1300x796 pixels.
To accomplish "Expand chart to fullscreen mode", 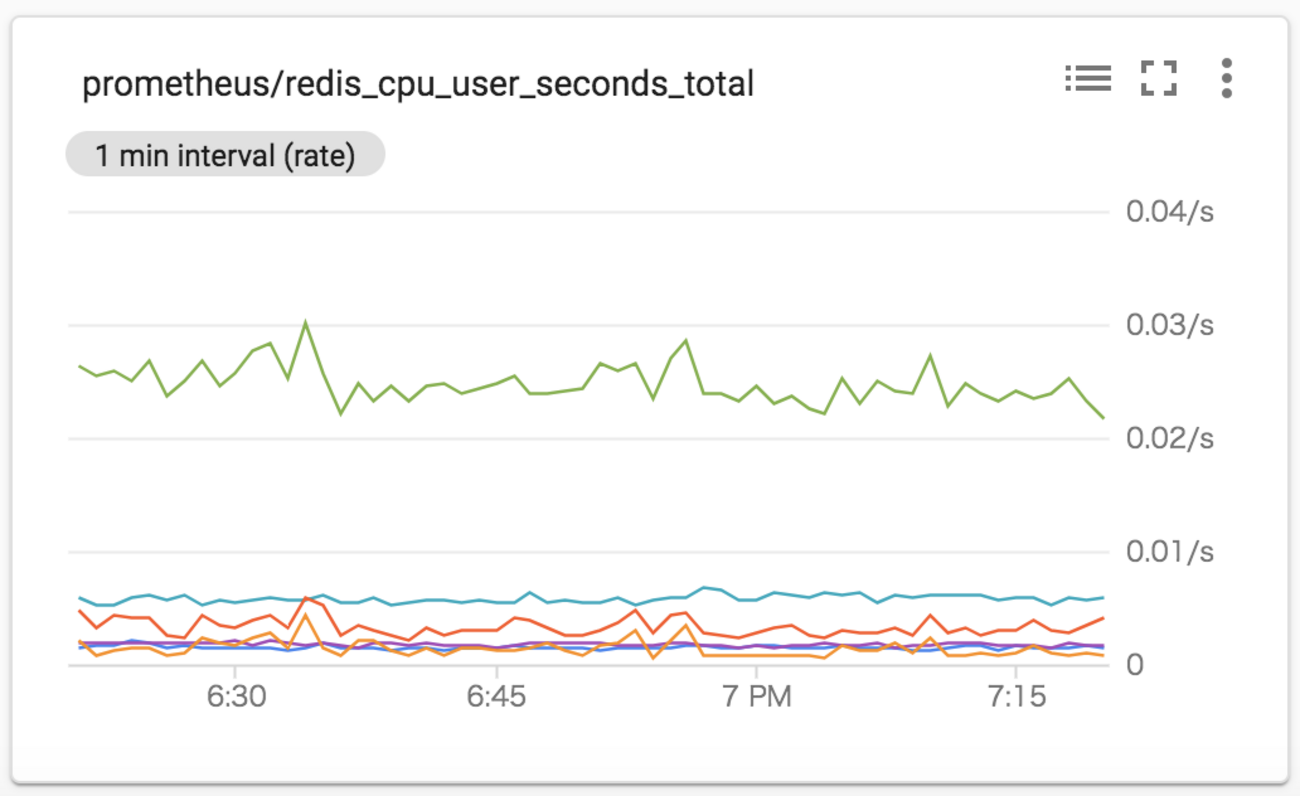I will pos(1159,78).
